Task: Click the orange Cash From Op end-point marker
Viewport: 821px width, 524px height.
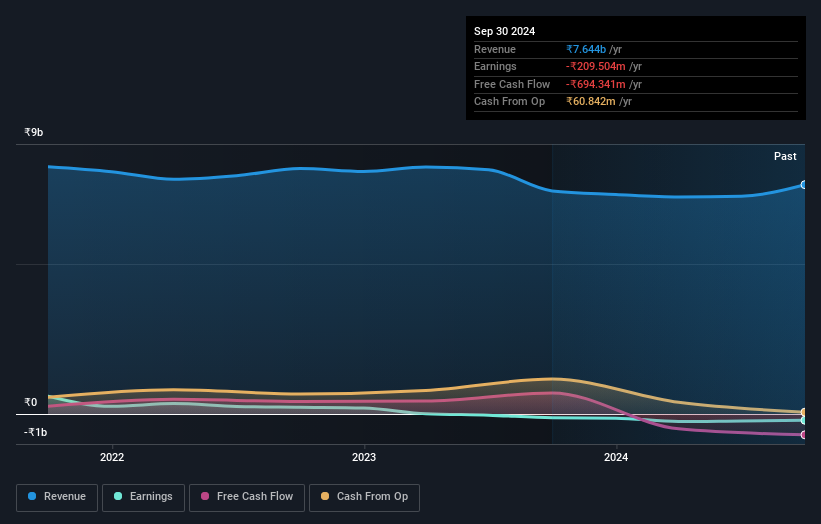Action: [804, 412]
